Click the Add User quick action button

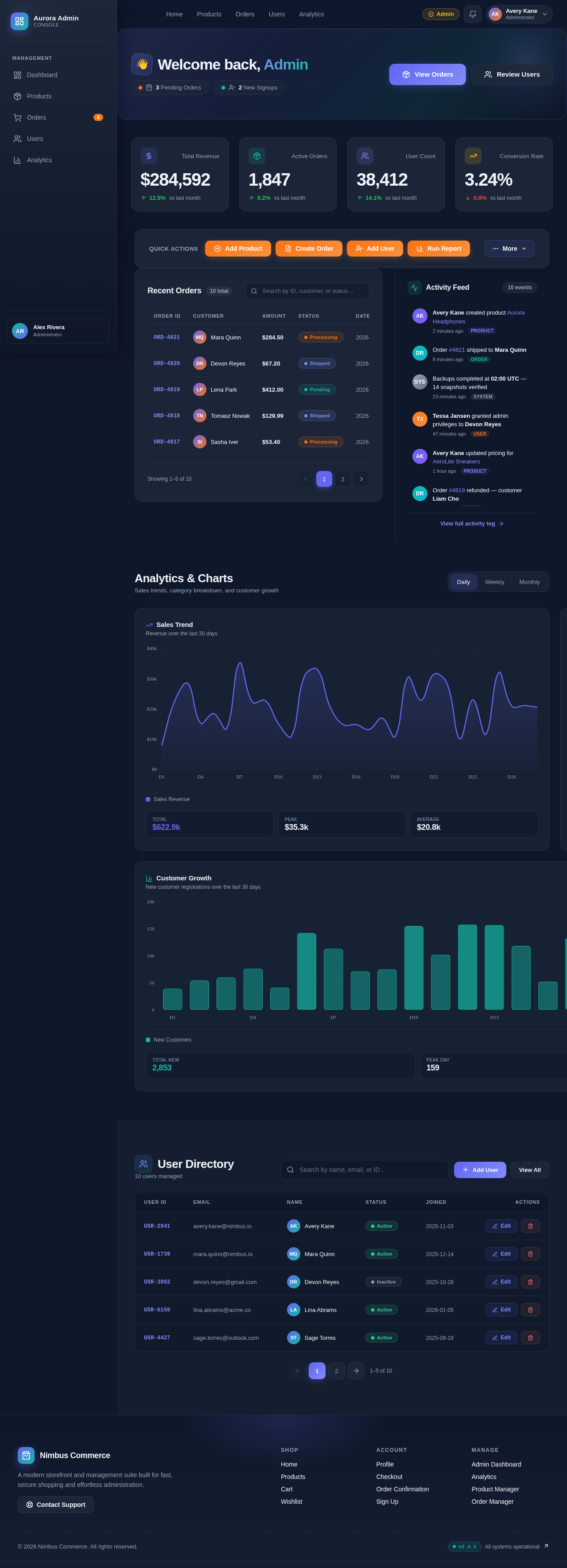pyautogui.click(x=375, y=249)
